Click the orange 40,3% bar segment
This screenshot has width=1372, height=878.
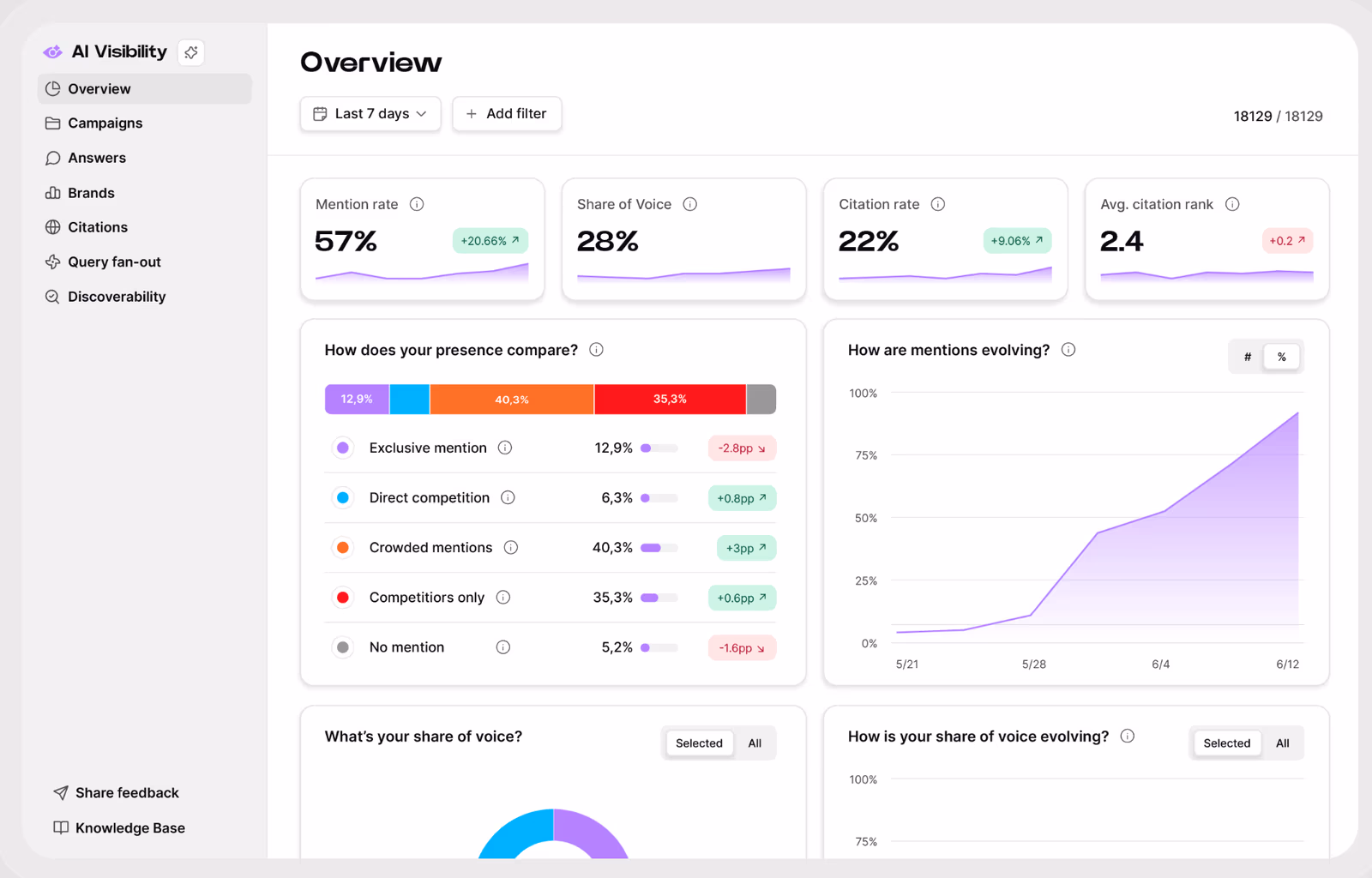pyautogui.click(x=512, y=400)
